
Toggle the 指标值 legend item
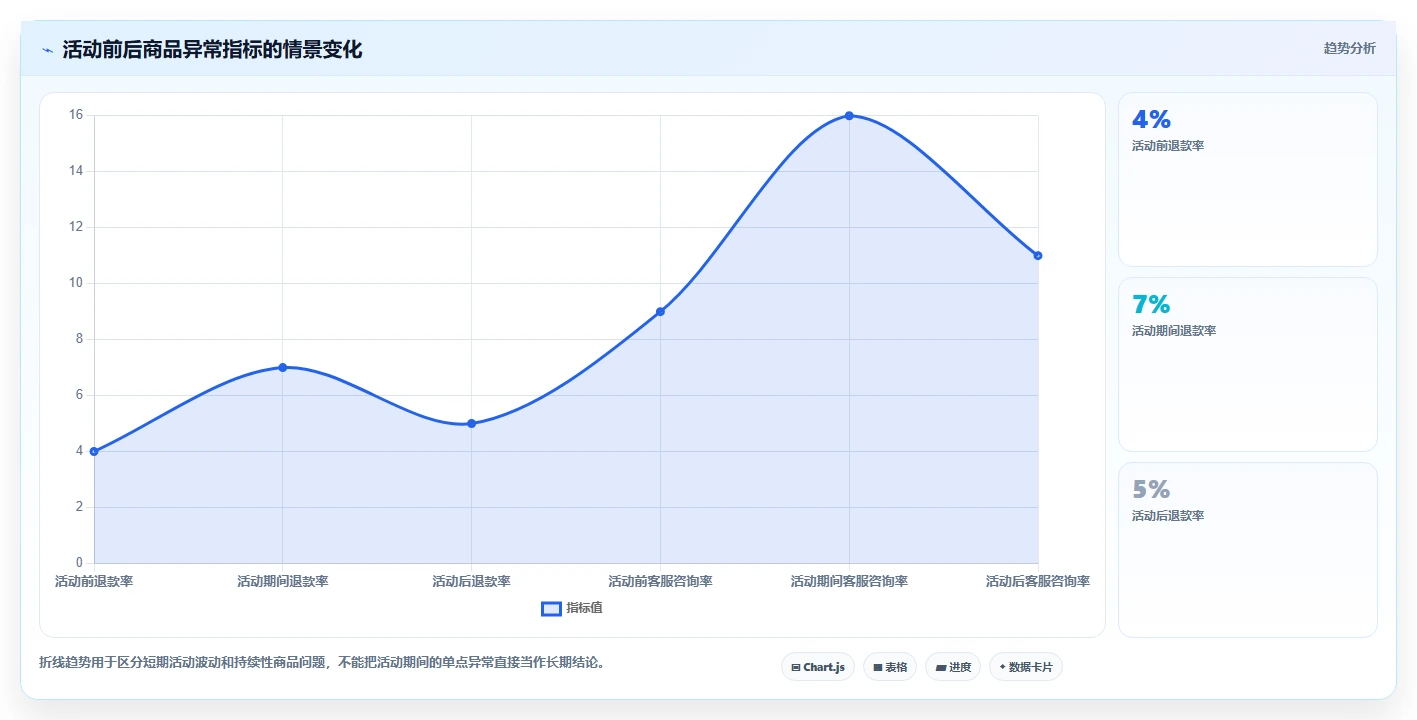click(x=572, y=608)
